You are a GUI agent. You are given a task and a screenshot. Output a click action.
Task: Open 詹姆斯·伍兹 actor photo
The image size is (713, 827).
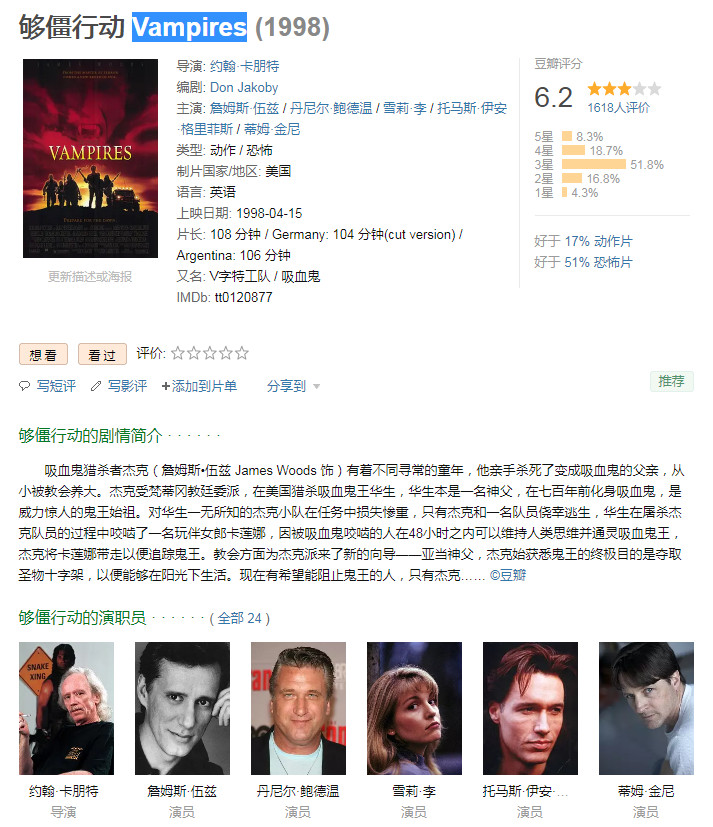182,708
